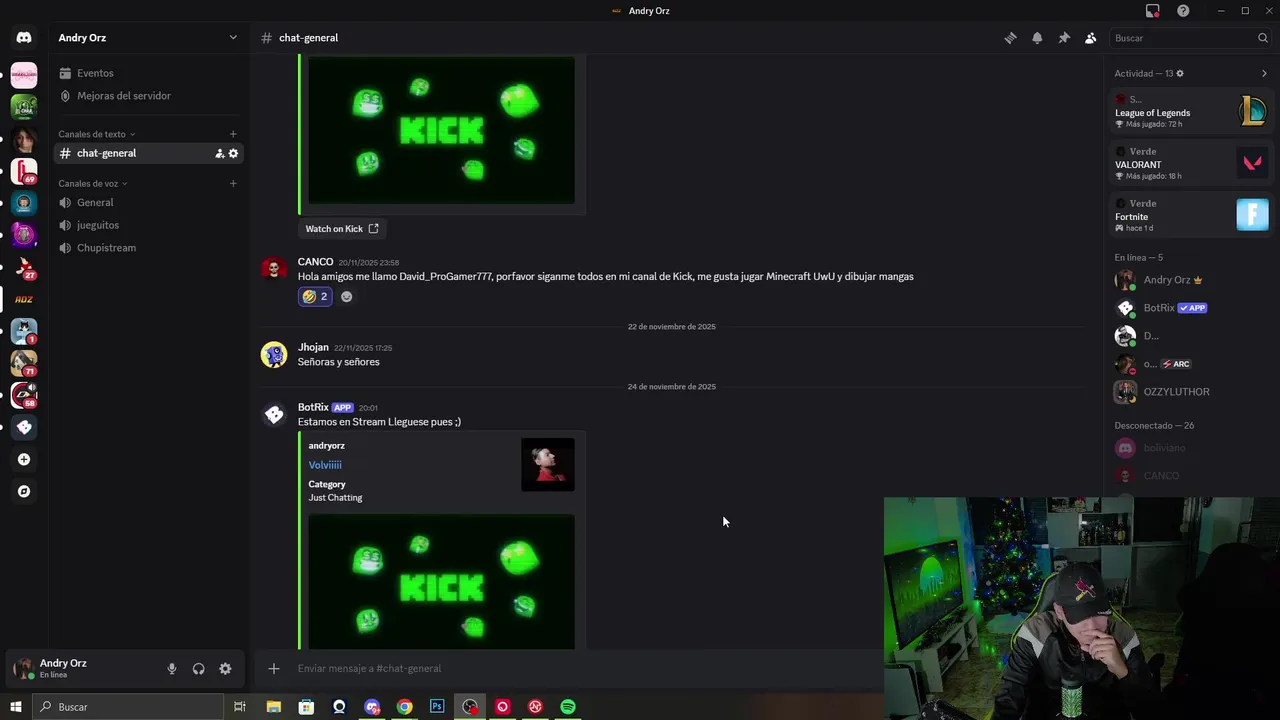
Task: Invite people to chat-general icon
Action: click(x=219, y=153)
